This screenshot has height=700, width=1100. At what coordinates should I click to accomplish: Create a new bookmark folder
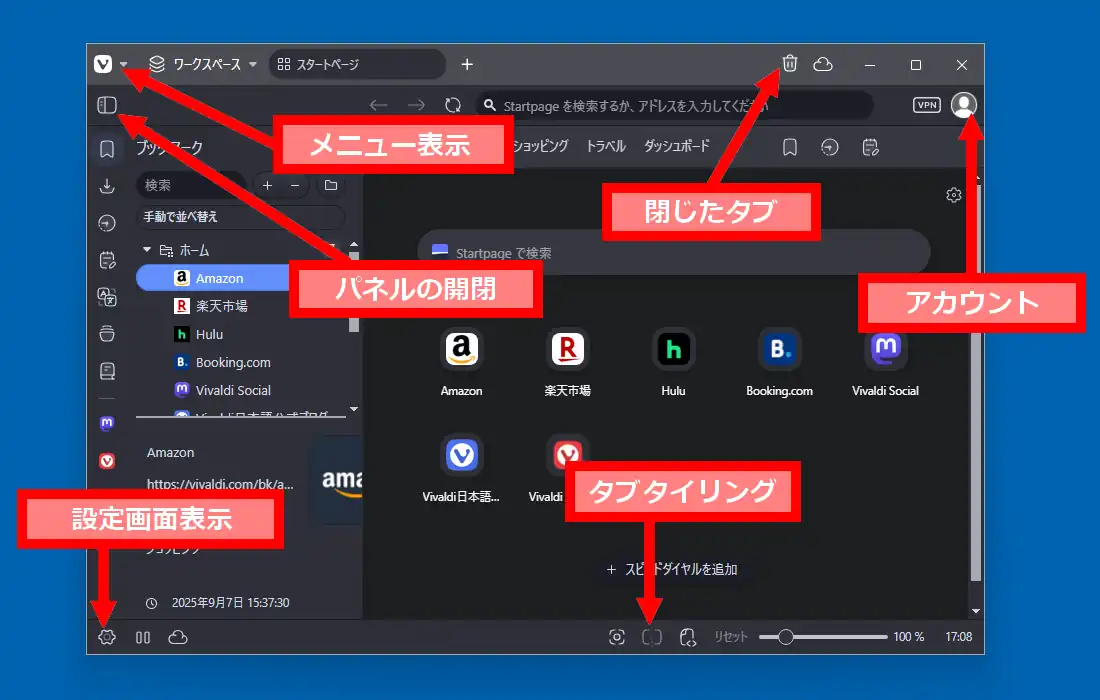[331, 185]
